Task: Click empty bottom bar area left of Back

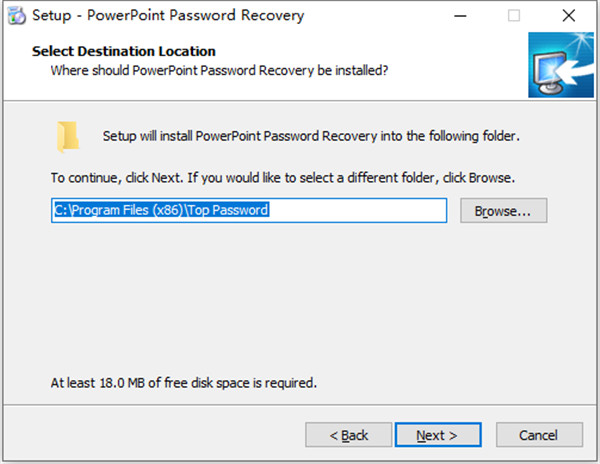Action: [150, 435]
